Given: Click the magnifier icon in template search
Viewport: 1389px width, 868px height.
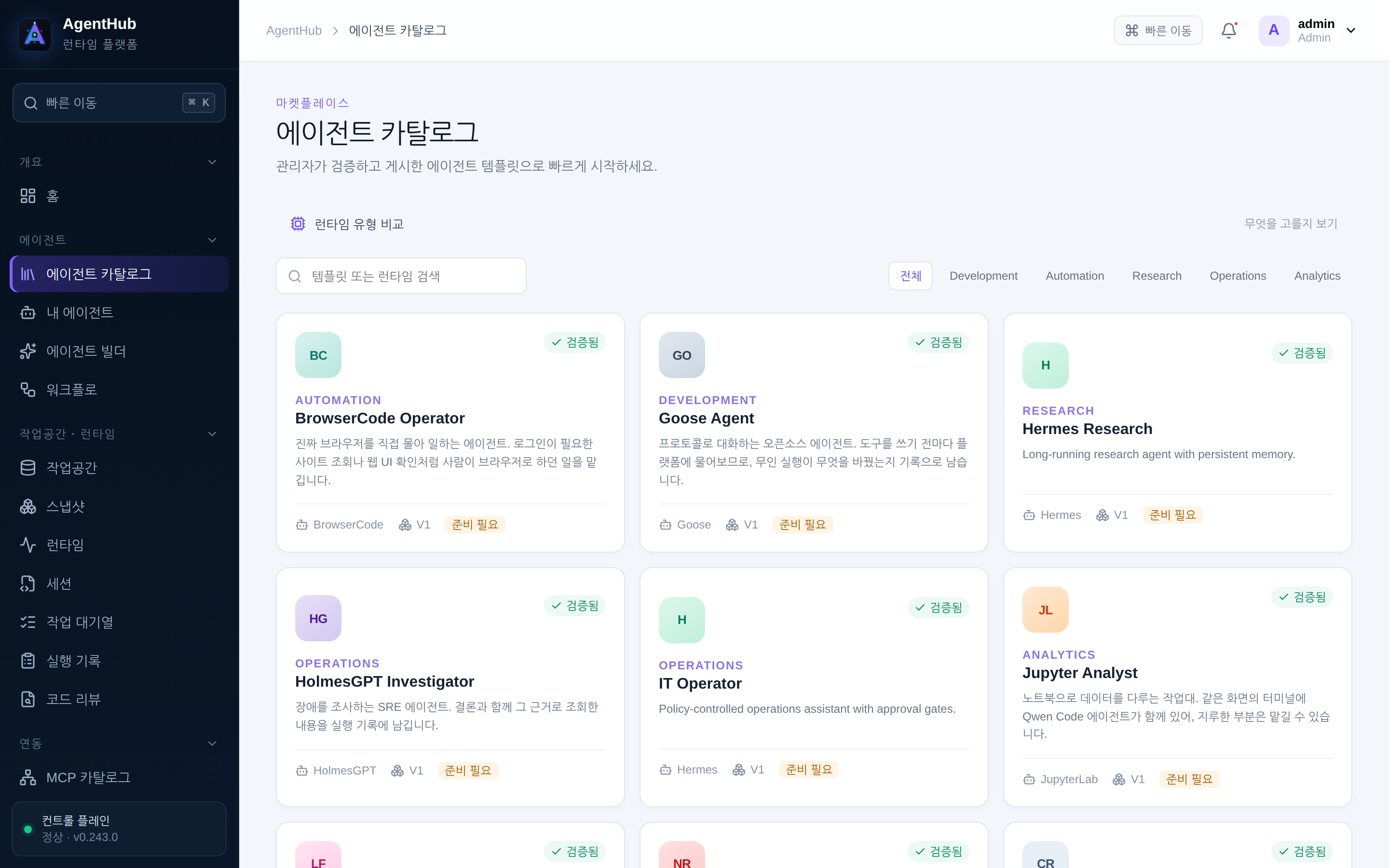Looking at the screenshot, I should tap(295, 276).
